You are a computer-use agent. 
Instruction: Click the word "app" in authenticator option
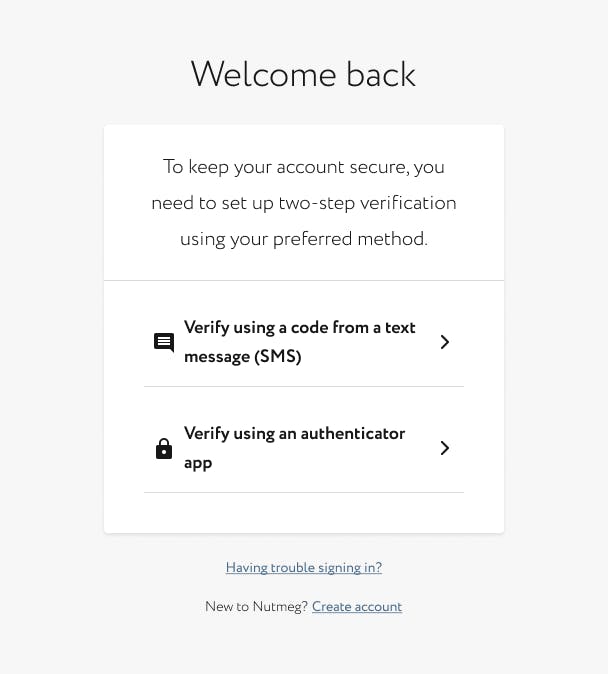click(x=198, y=464)
